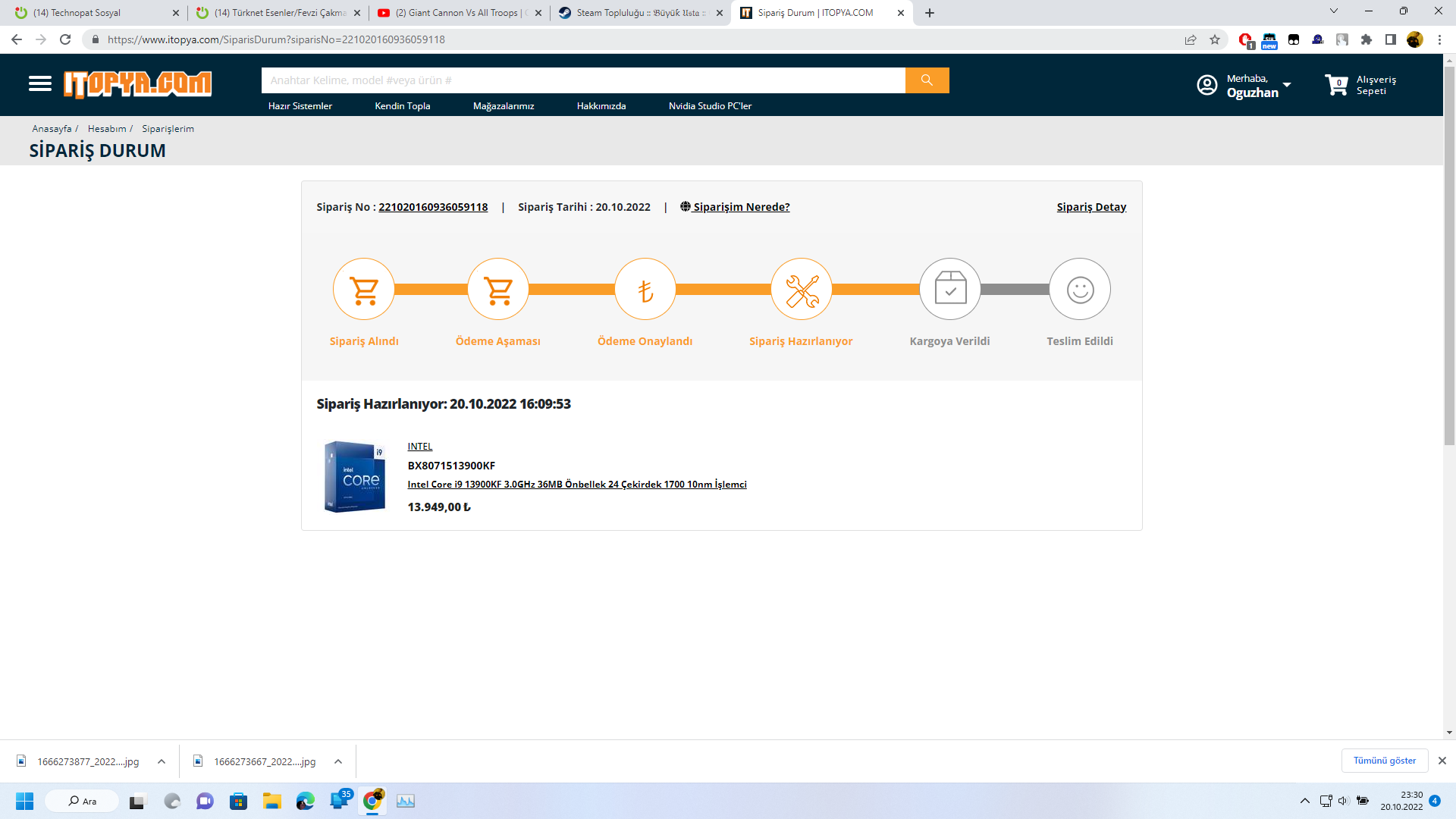Expand options for first downloaded jpg file
This screenshot has height=819, width=1456.
[162, 761]
